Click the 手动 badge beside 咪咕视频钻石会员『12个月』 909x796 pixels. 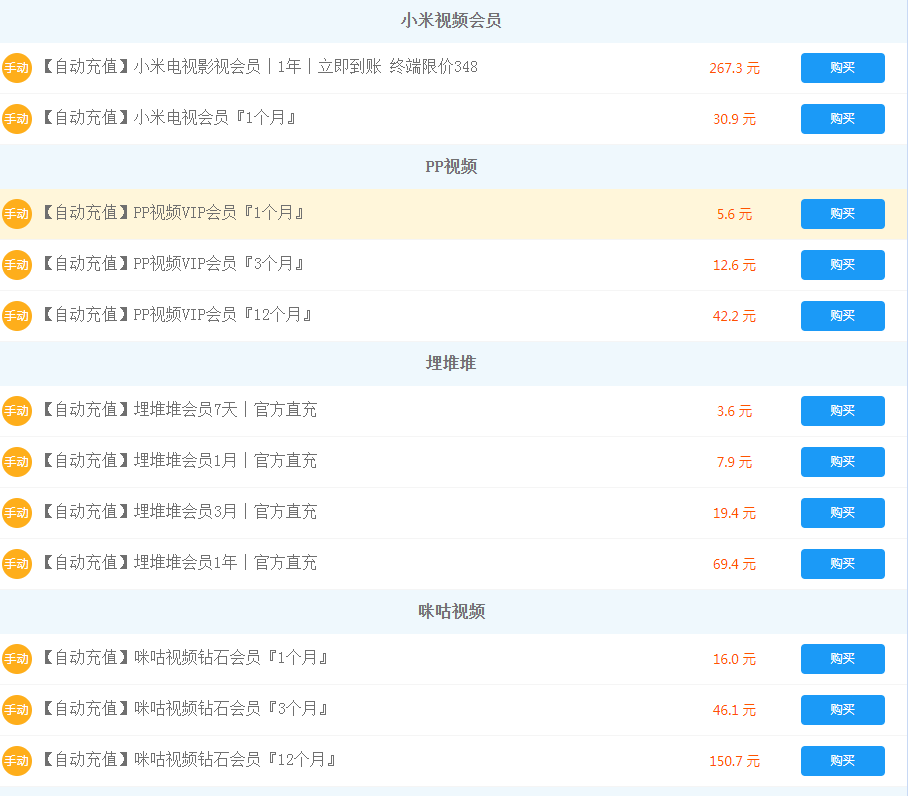(x=16, y=761)
